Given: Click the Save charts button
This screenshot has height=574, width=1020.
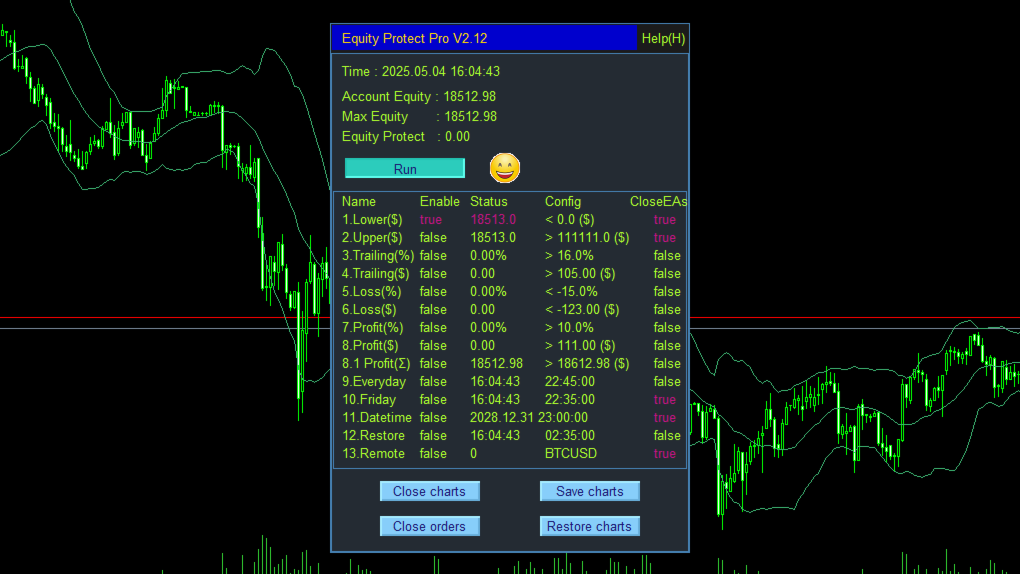Looking at the screenshot, I should pos(589,491).
